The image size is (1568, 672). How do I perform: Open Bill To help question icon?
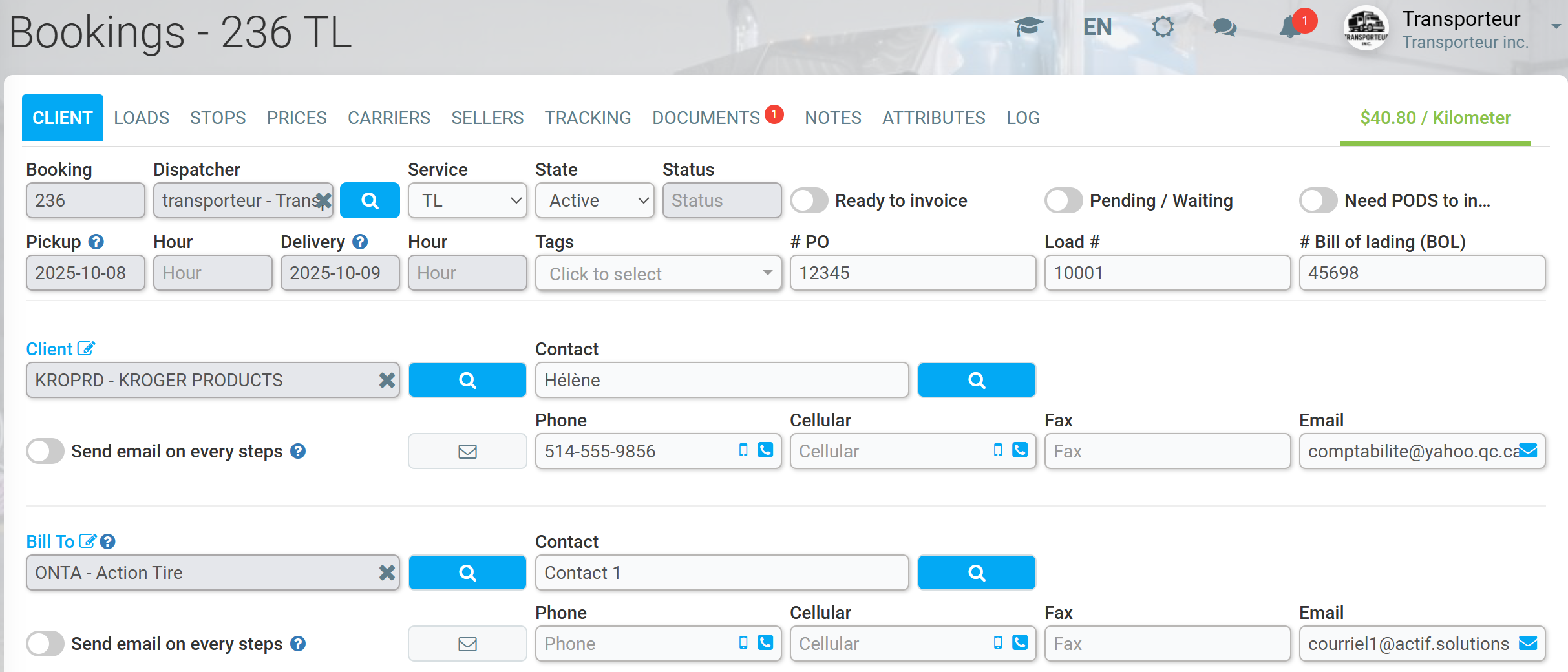click(x=108, y=541)
